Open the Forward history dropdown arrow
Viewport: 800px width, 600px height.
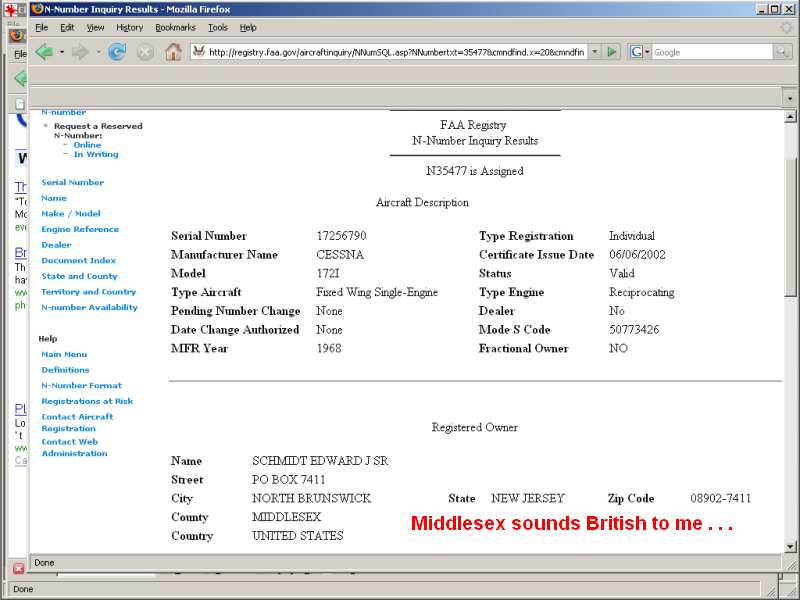click(x=98, y=52)
